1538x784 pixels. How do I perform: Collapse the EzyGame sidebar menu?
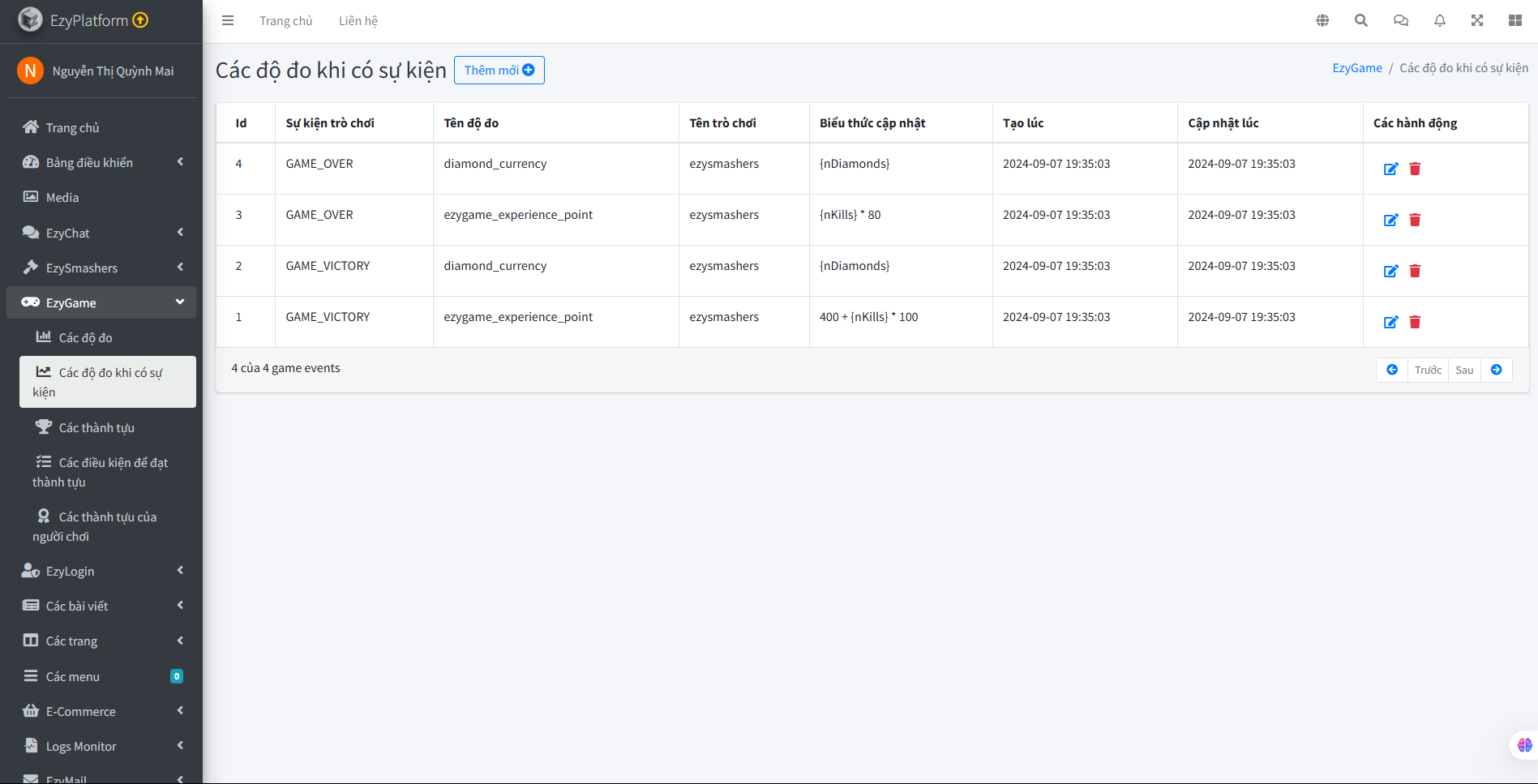point(101,302)
